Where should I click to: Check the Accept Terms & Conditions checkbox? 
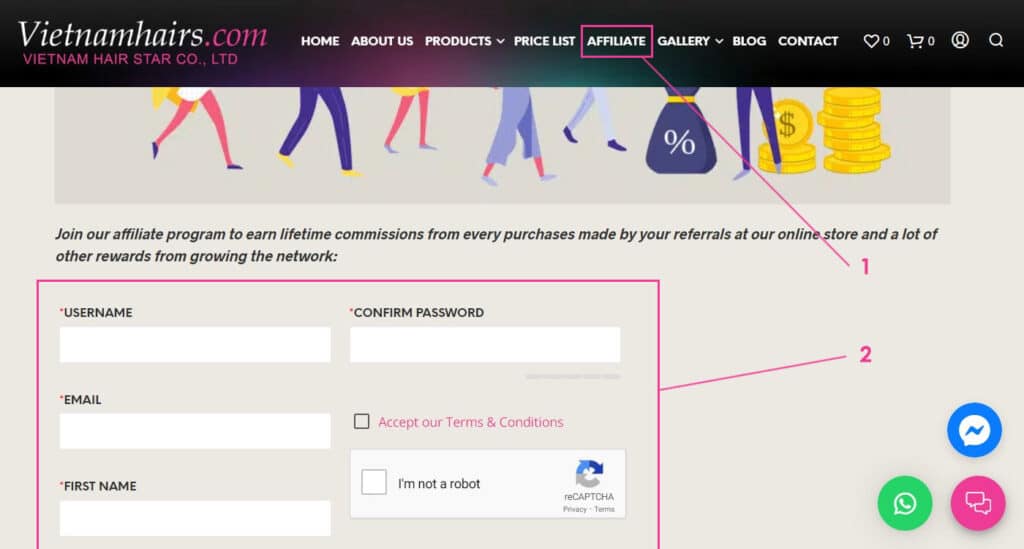pyautogui.click(x=361, y=421)
